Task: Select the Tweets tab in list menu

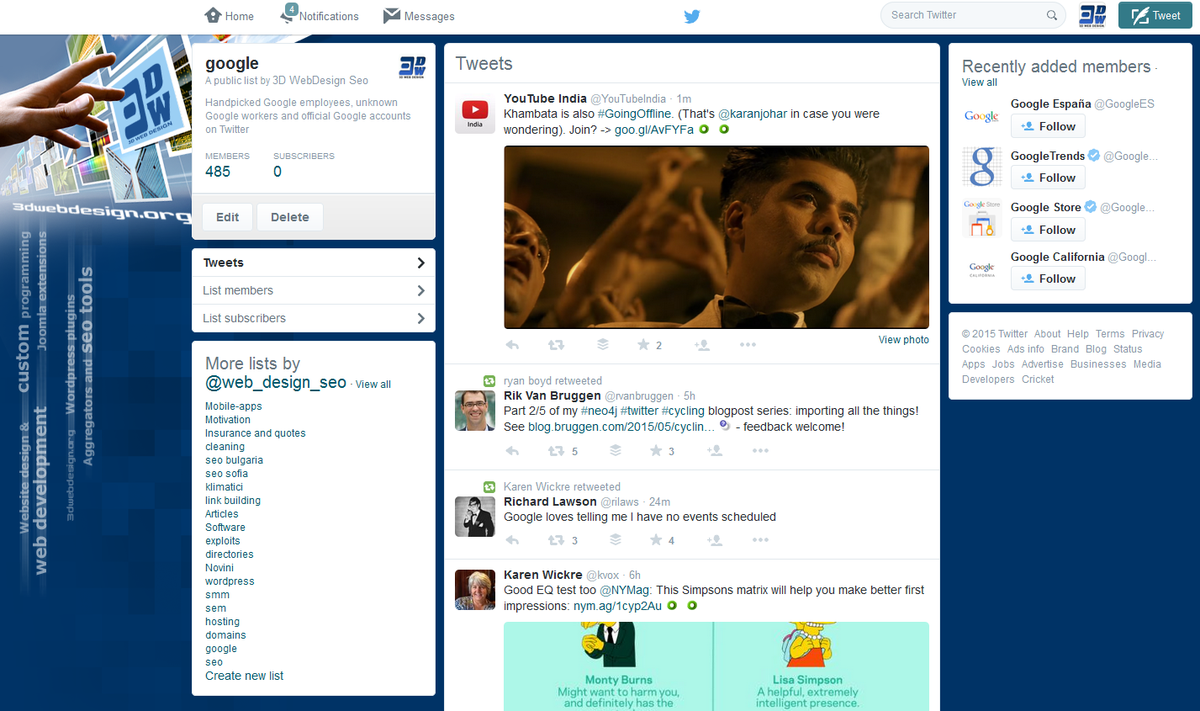Action: pos(314,263)
